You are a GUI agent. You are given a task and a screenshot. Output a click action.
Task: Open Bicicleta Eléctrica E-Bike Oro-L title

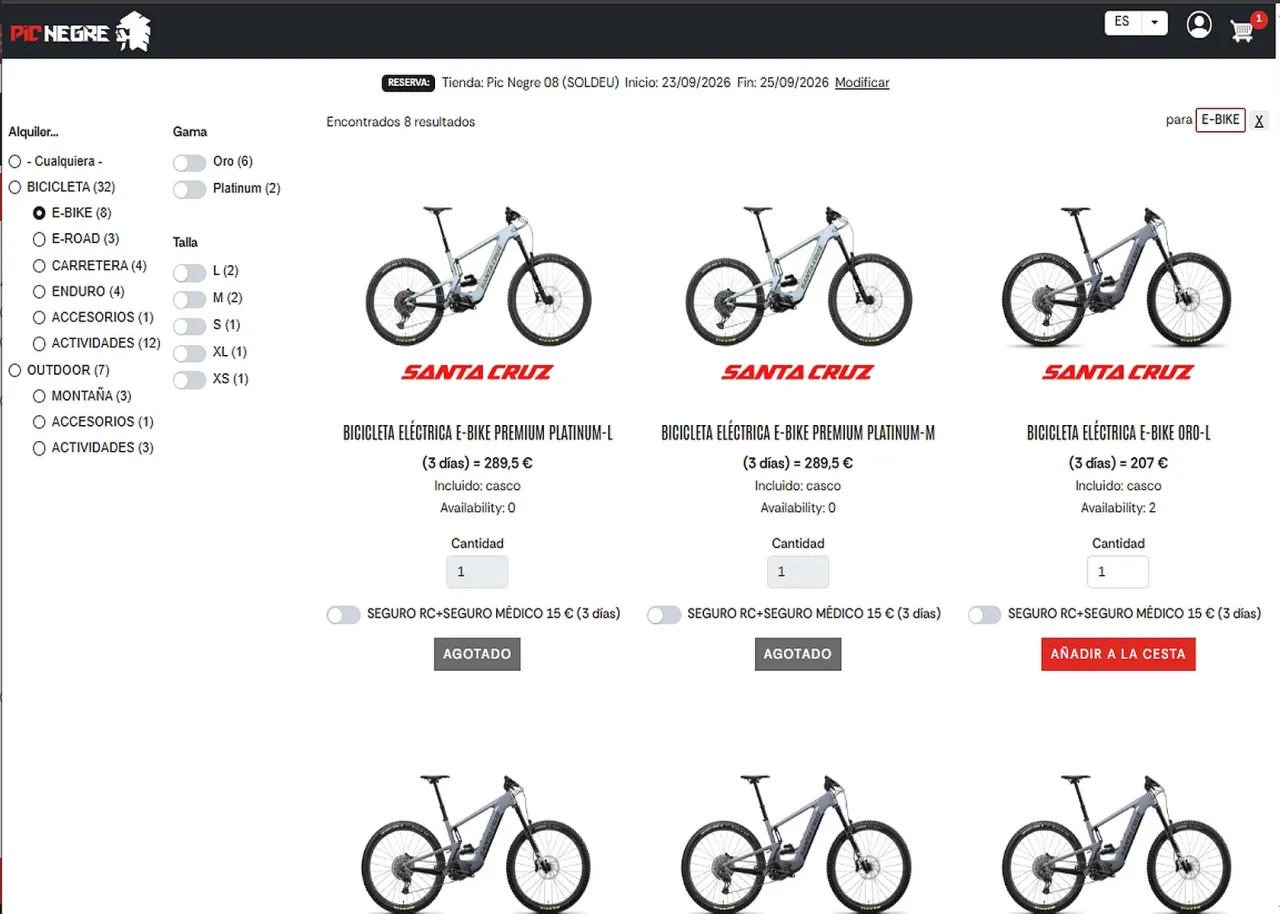(1118, 433)
